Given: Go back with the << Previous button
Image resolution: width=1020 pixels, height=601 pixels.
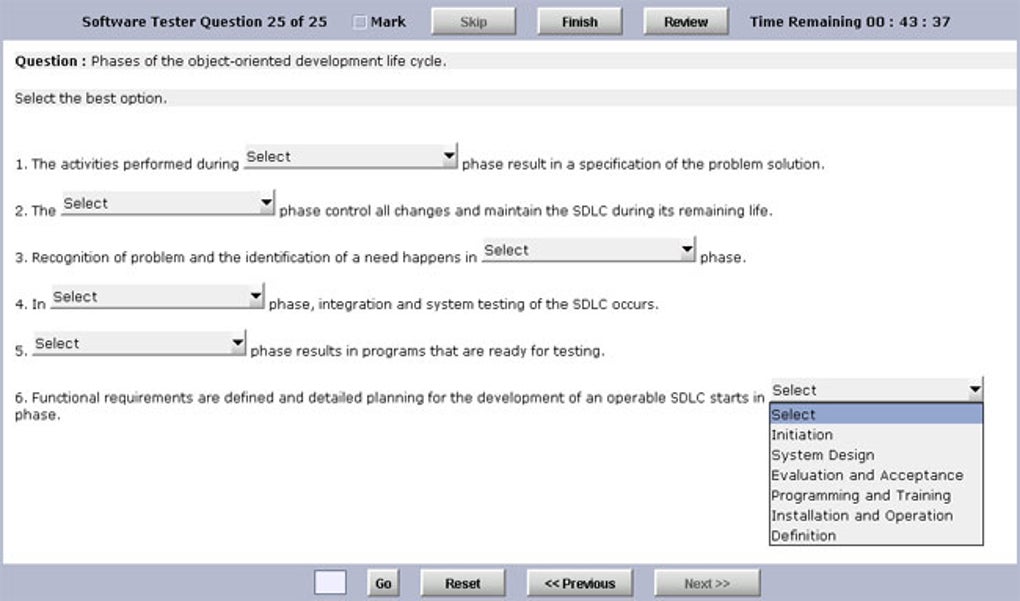Looking at the screenshot, I should coord(580,583).
